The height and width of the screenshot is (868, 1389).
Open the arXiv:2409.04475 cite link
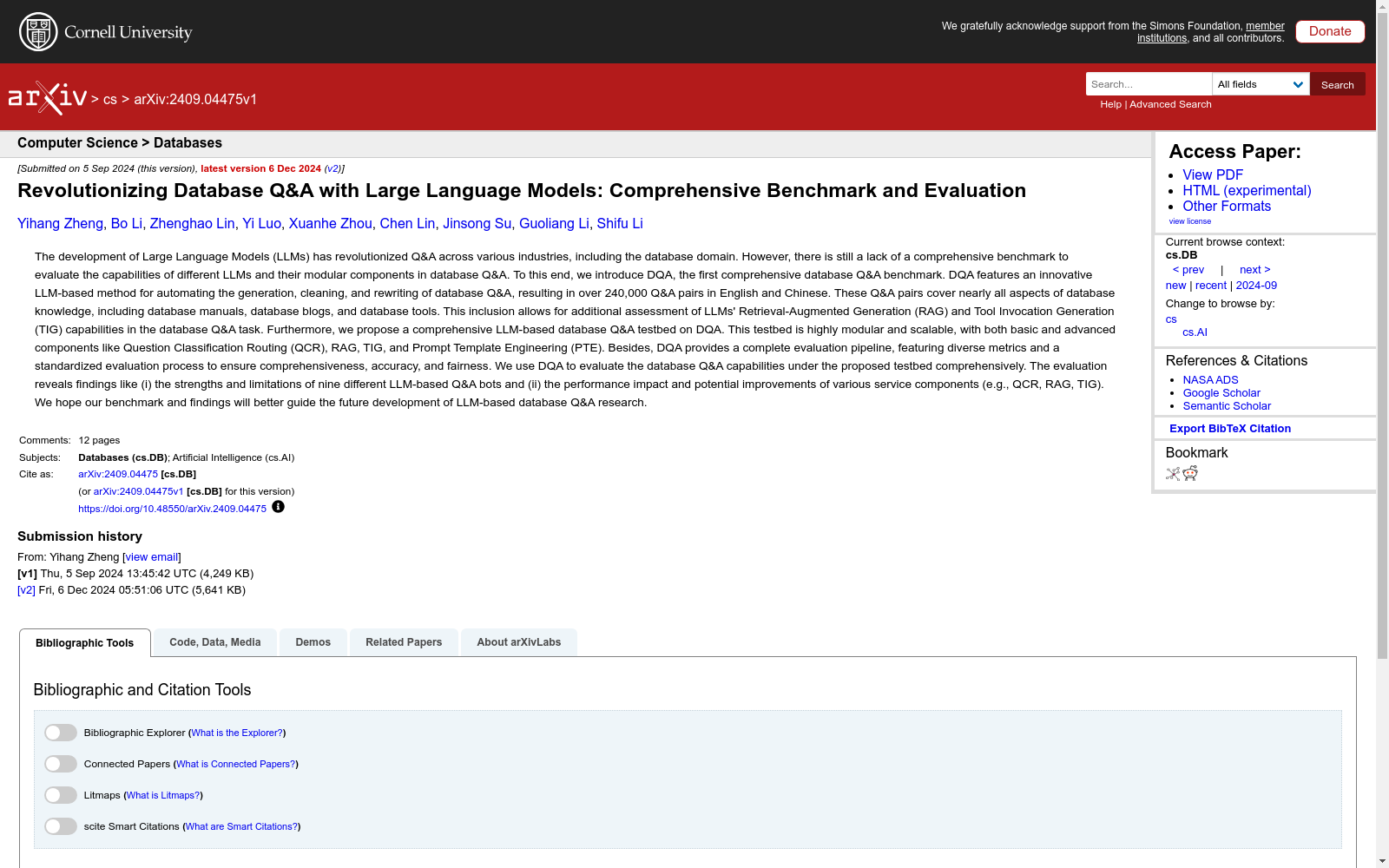pos(118,475)
